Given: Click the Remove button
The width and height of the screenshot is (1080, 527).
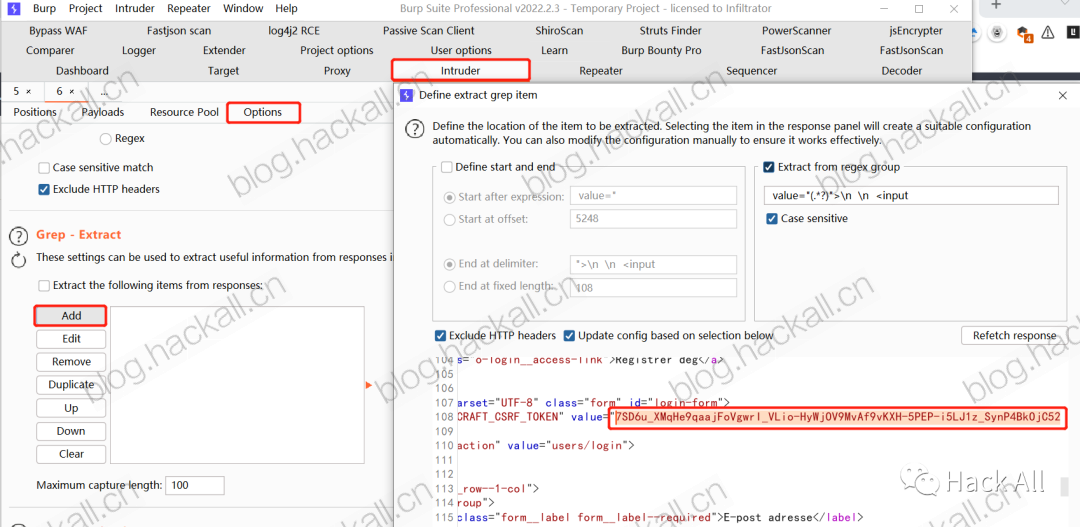Looking at the screenshot, I should tap(71, 362).
